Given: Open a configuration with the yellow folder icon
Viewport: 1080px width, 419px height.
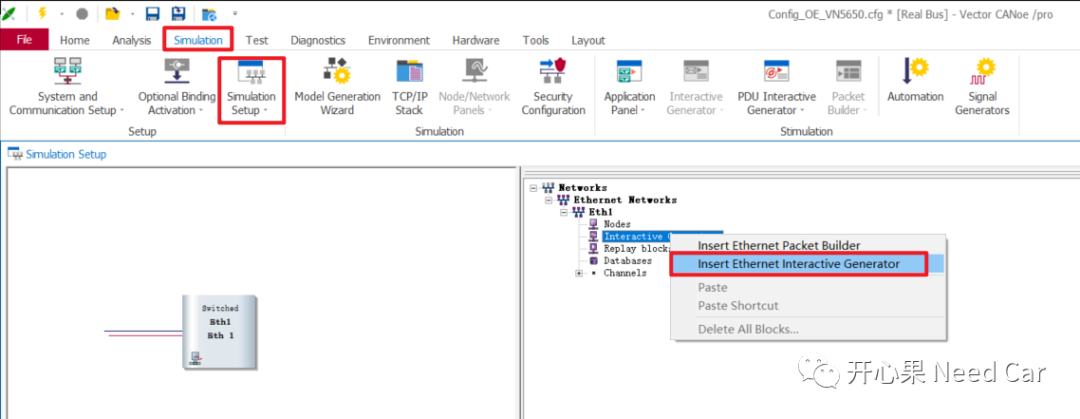Looking at the screenshot, I should pyautogui.click(x=112, y=14).
